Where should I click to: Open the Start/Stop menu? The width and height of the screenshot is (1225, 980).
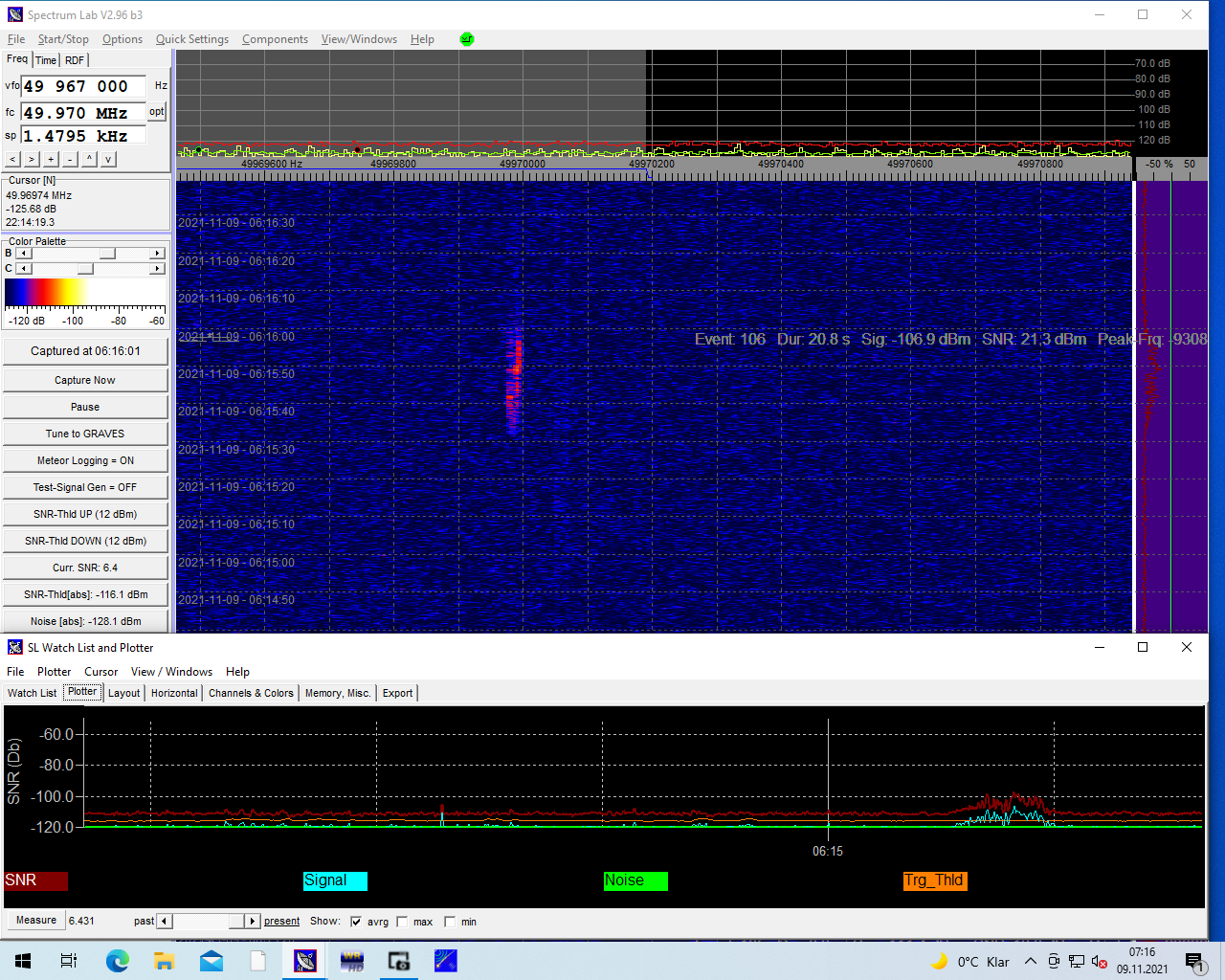click(x=63, y=39)
